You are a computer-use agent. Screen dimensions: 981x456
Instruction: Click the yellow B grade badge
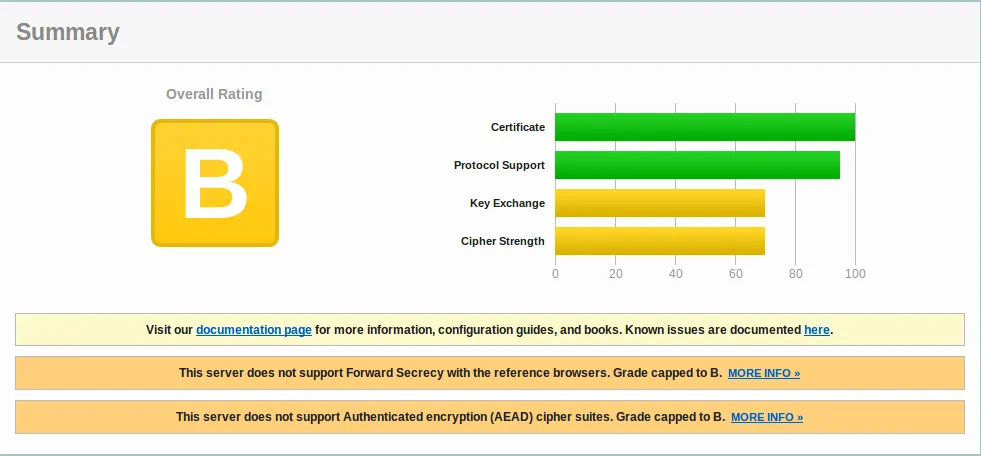[214, 183]
